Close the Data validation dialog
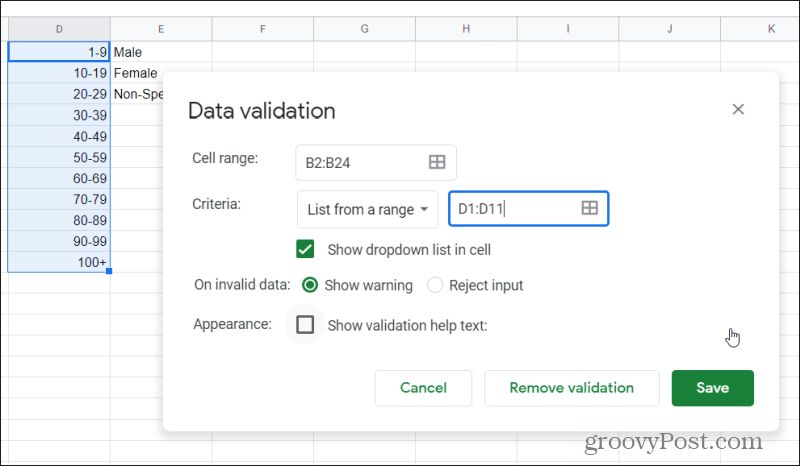The width and height of the screenshot is (800, 466). [x=738, y=109]
